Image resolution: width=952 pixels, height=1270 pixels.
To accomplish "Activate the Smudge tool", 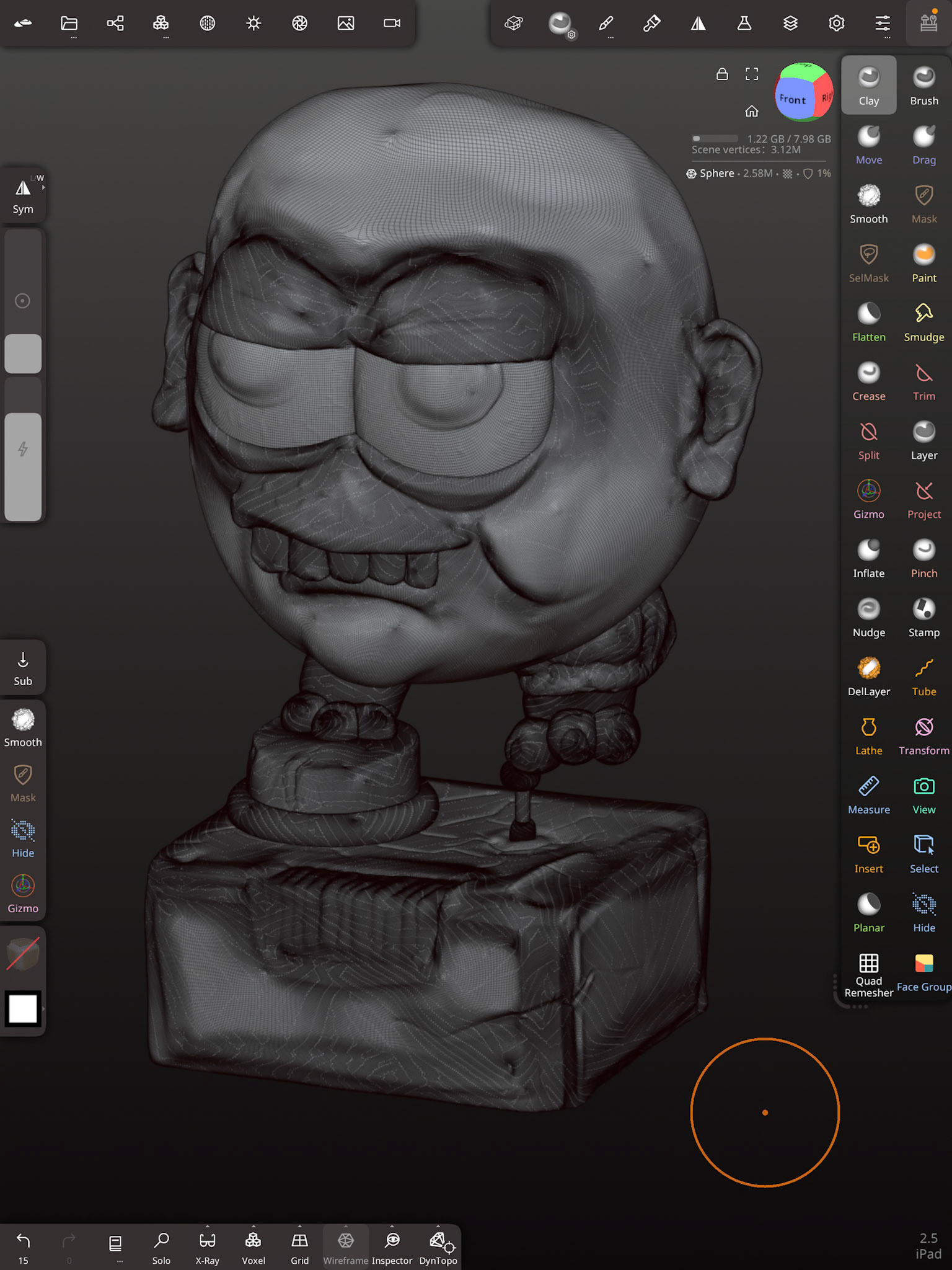I will (x=923, y=322).
